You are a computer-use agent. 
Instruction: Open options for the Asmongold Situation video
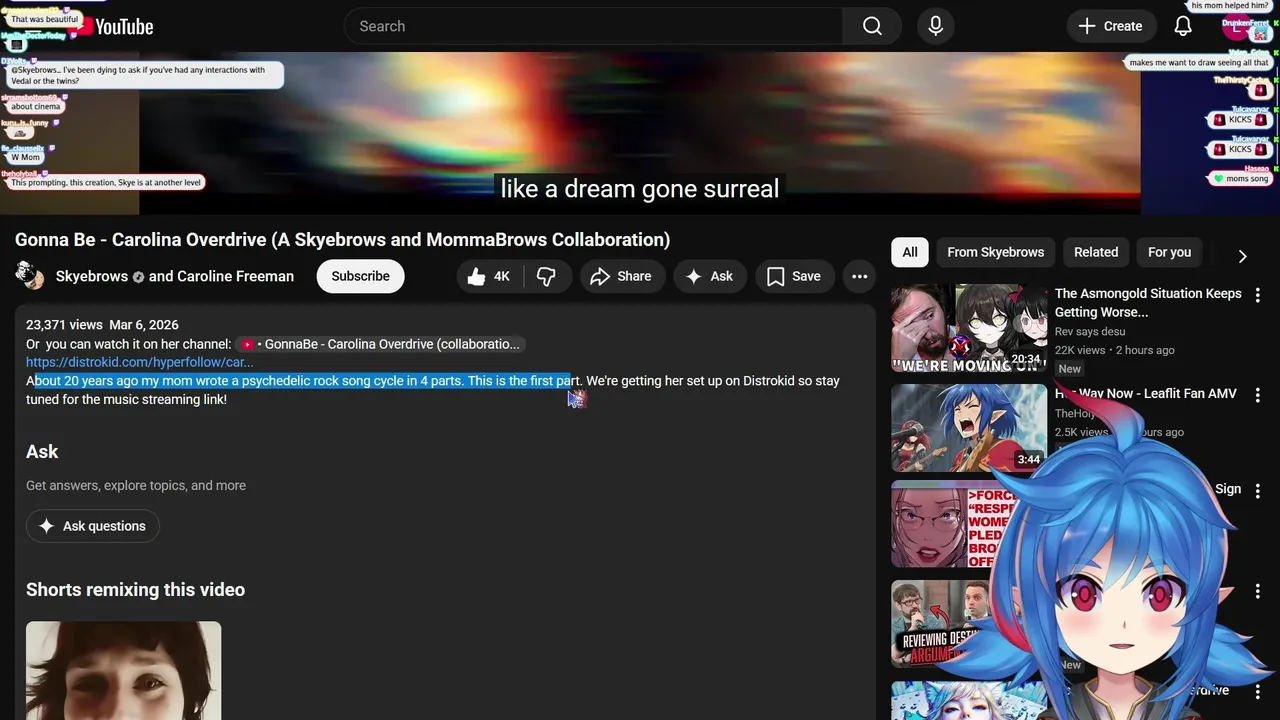pyautogui.click(x=1258, y=296)
